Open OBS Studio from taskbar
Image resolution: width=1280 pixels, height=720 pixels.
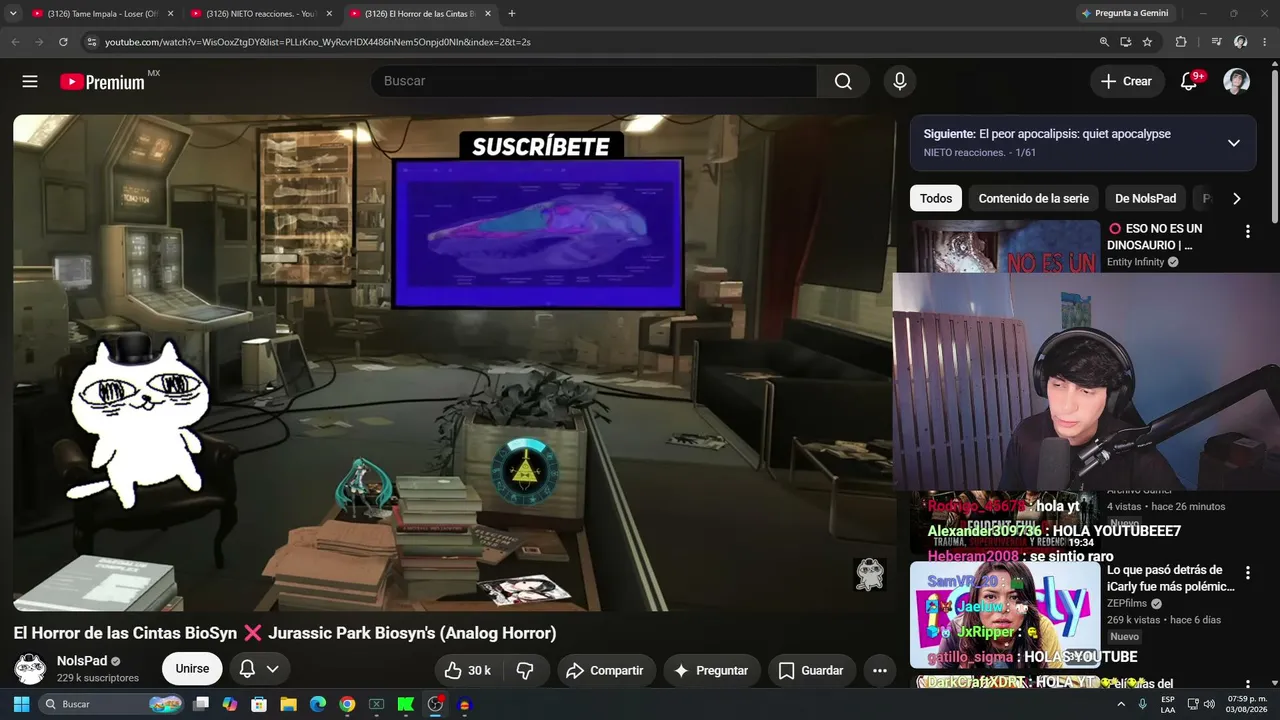pos(435,704)
